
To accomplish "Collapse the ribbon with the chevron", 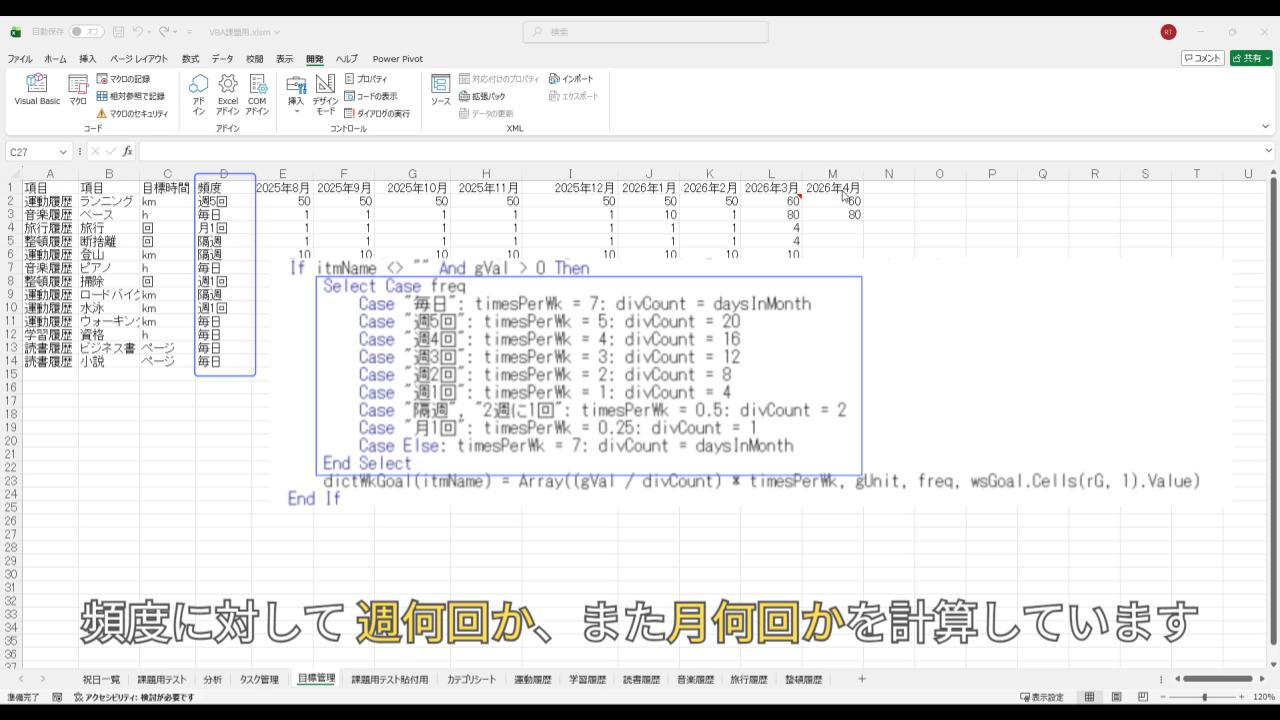I will click(x=1265, y=127).
